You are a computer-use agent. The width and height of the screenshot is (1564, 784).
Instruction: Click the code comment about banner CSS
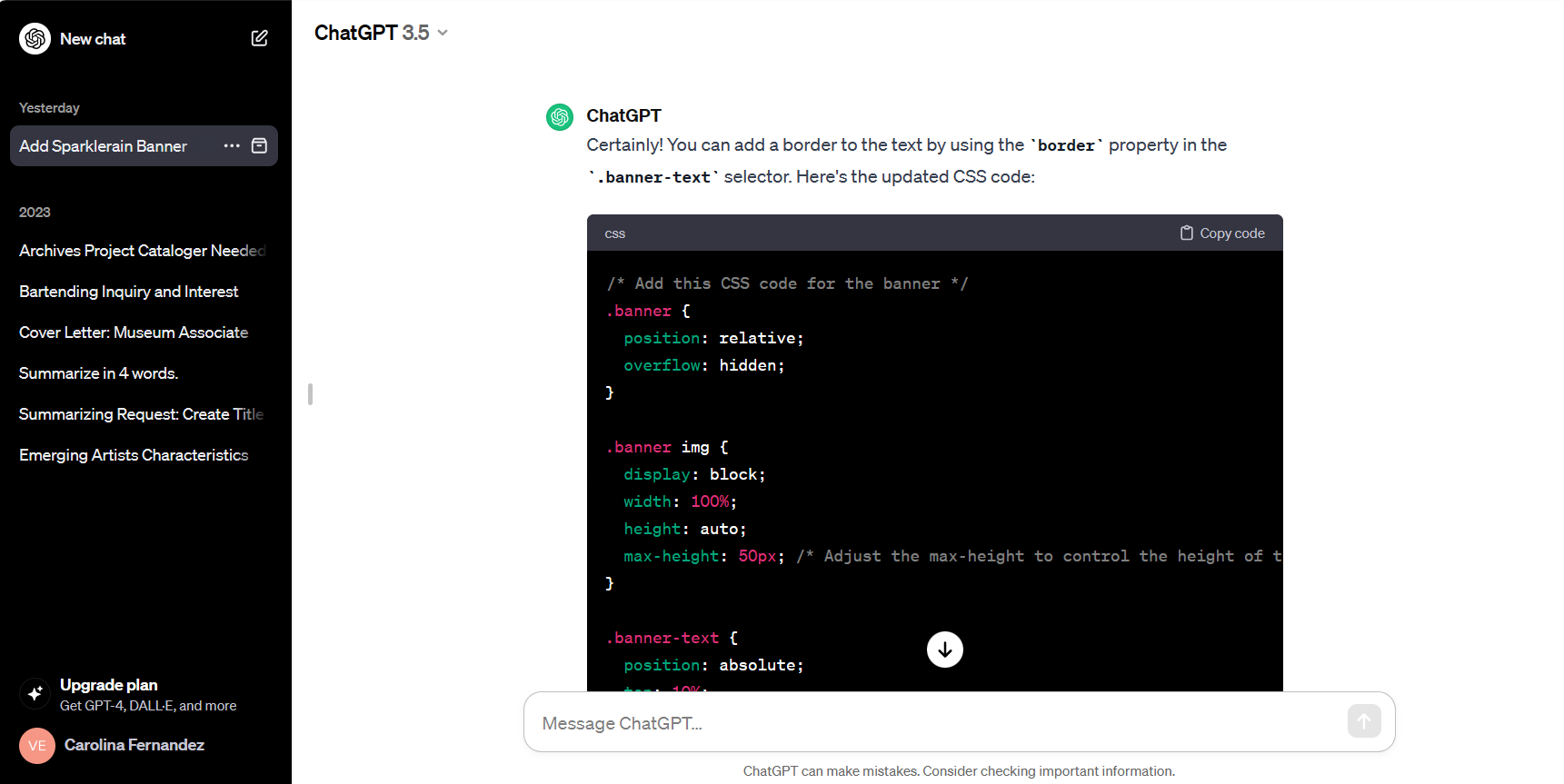click(x=788, y=283)
